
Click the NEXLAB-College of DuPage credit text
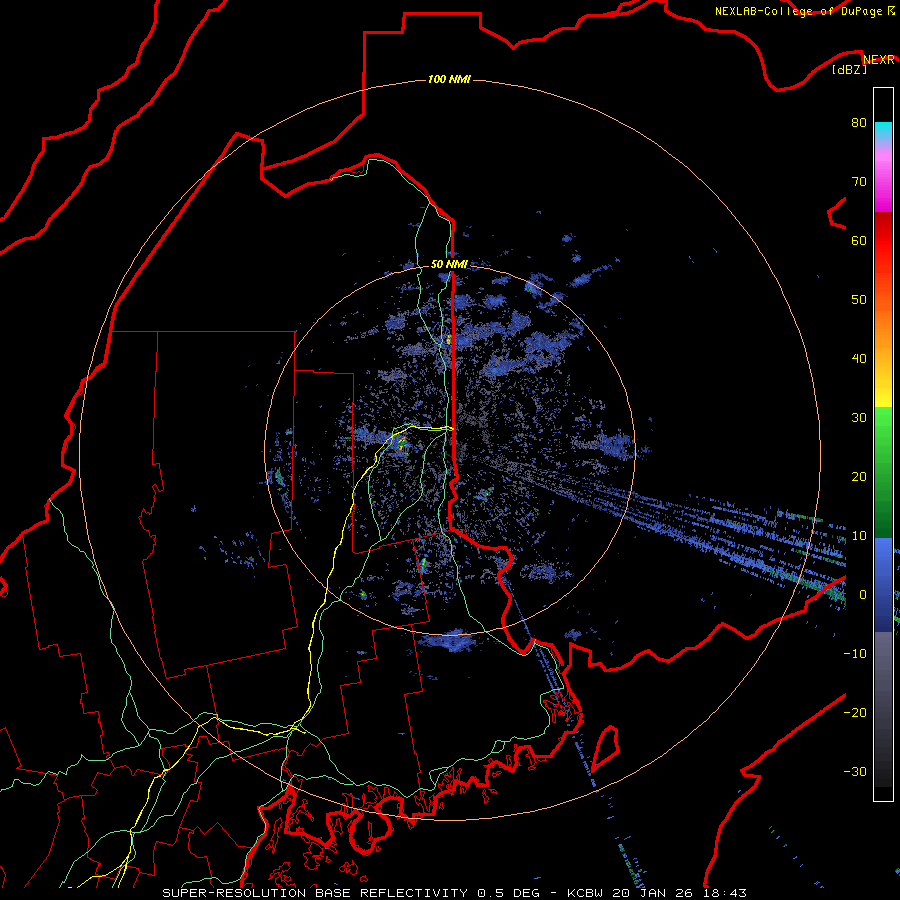[x=805, y=11]
